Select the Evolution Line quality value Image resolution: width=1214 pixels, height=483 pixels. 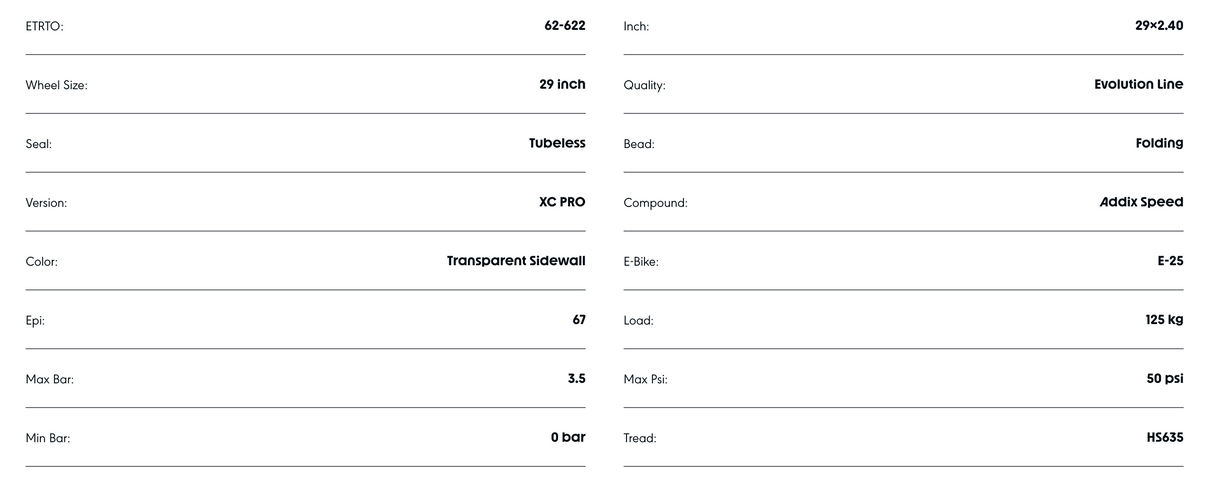(1138, 84)
